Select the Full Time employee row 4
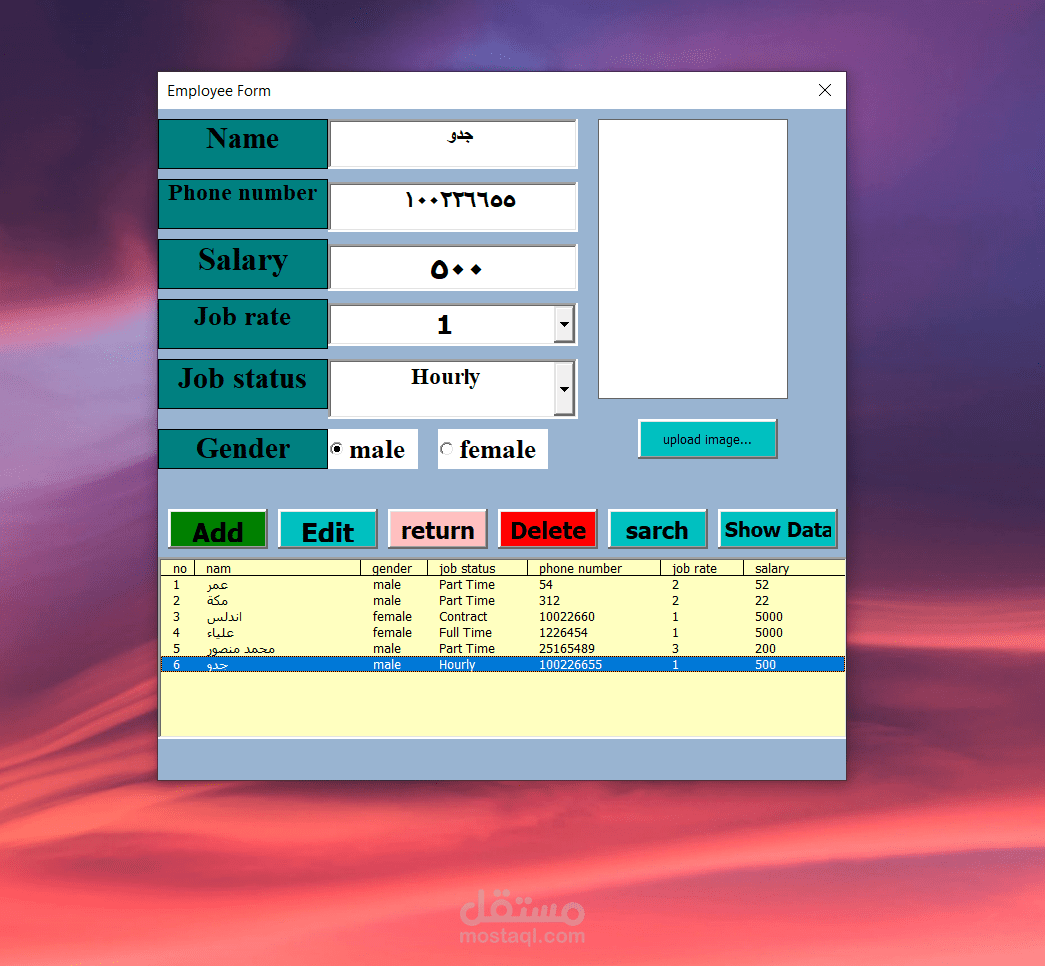Image resolution: width=1045 pixels, height=966 pixels. click(x=503, y=633)
